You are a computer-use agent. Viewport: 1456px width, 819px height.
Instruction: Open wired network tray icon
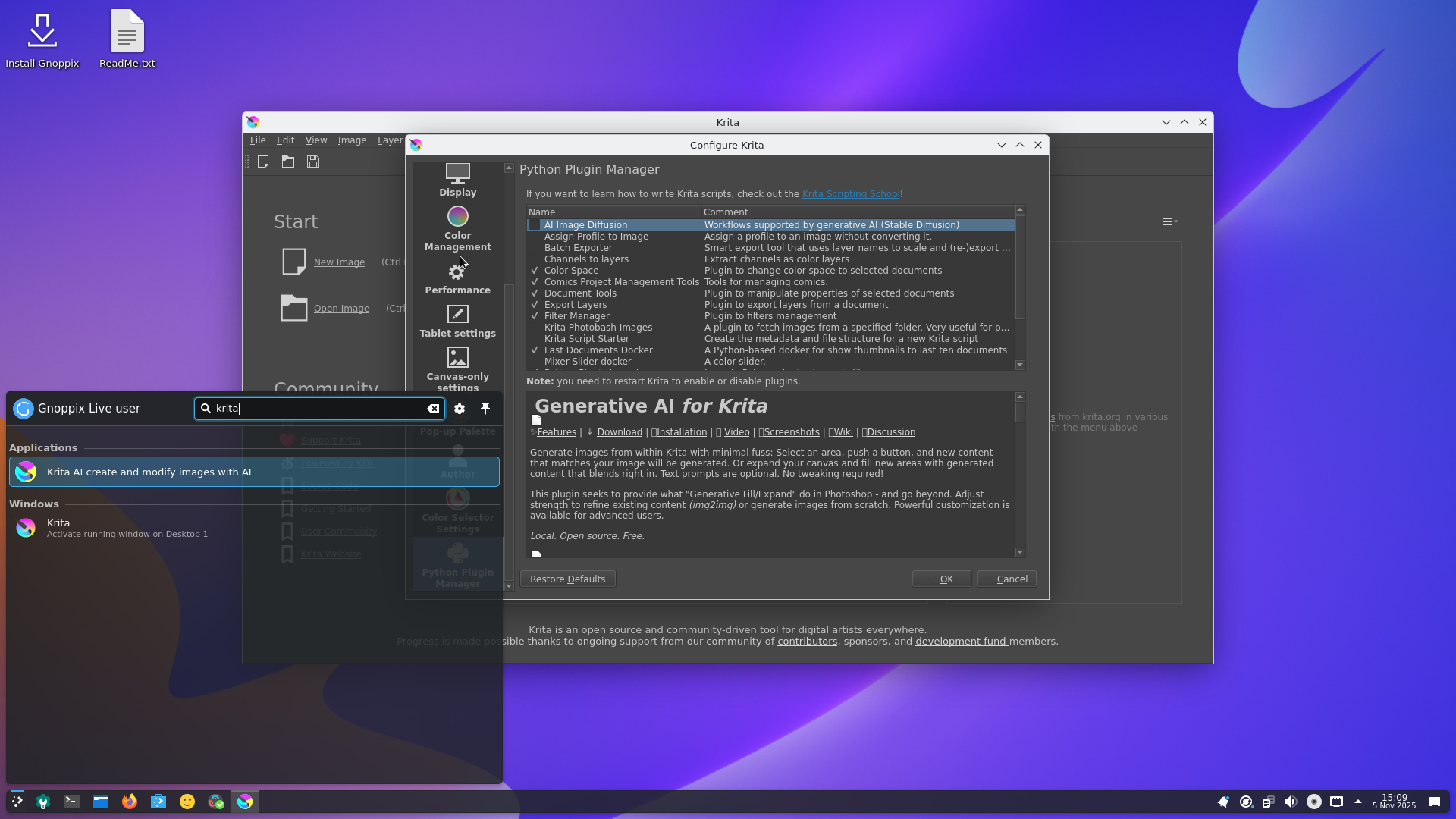pos(1337,802)
